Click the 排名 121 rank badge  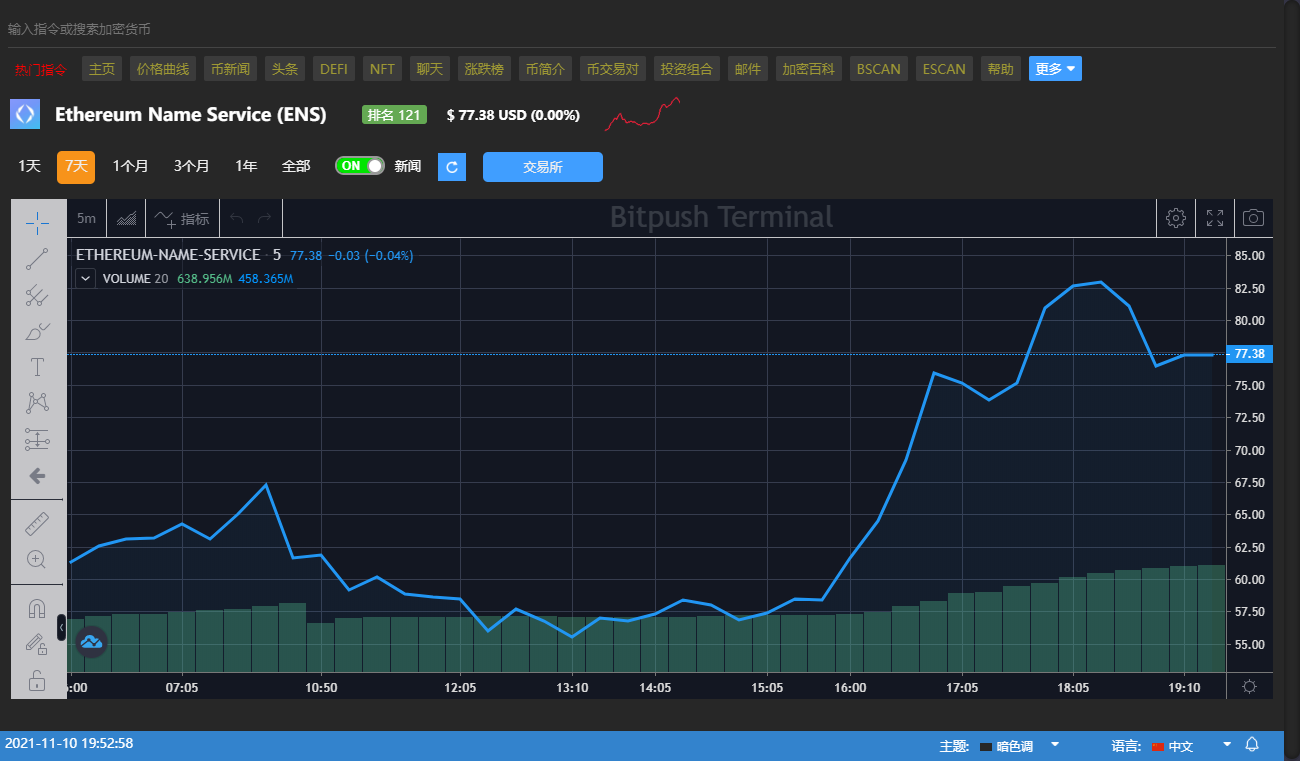394,115
